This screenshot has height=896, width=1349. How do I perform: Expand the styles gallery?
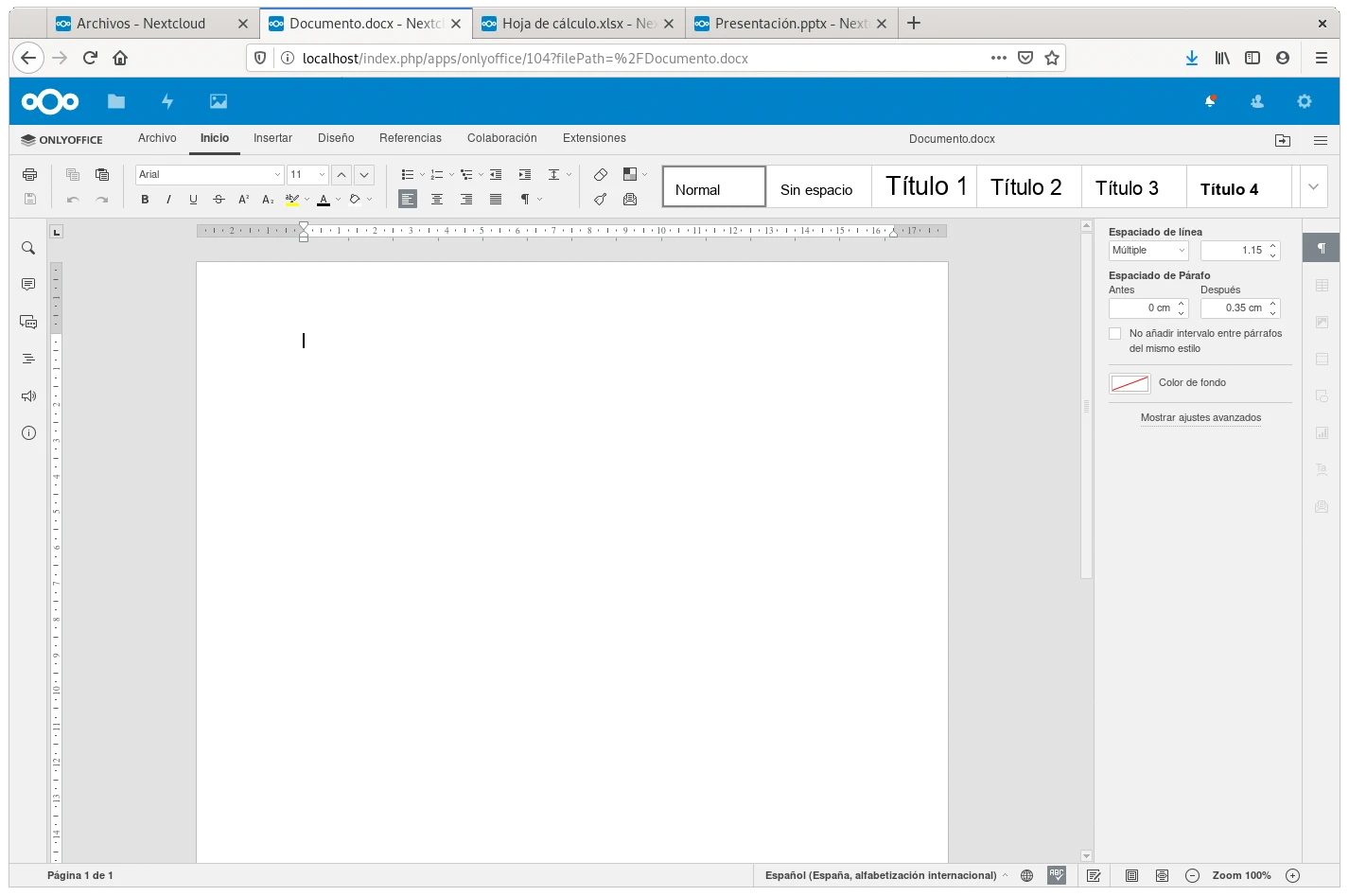1313,186
